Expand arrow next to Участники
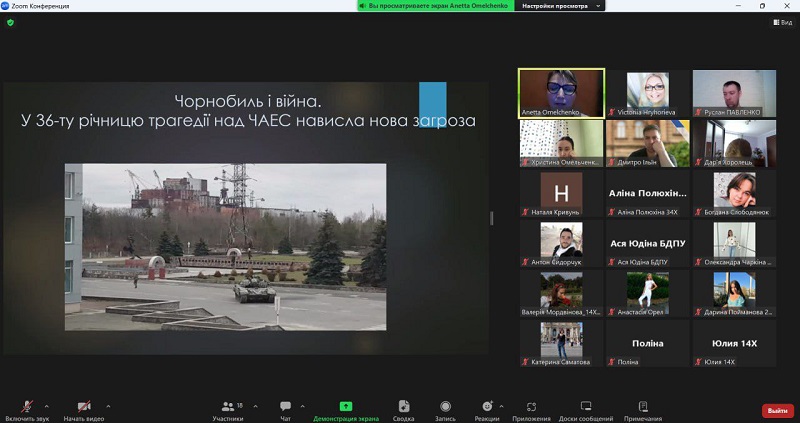Viewport: 800px width, 423px height. pos(255,406)
